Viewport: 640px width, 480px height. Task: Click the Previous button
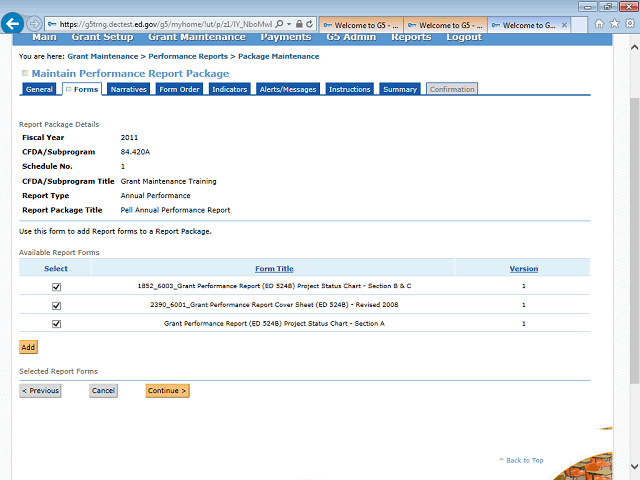[x=40, y=391]
